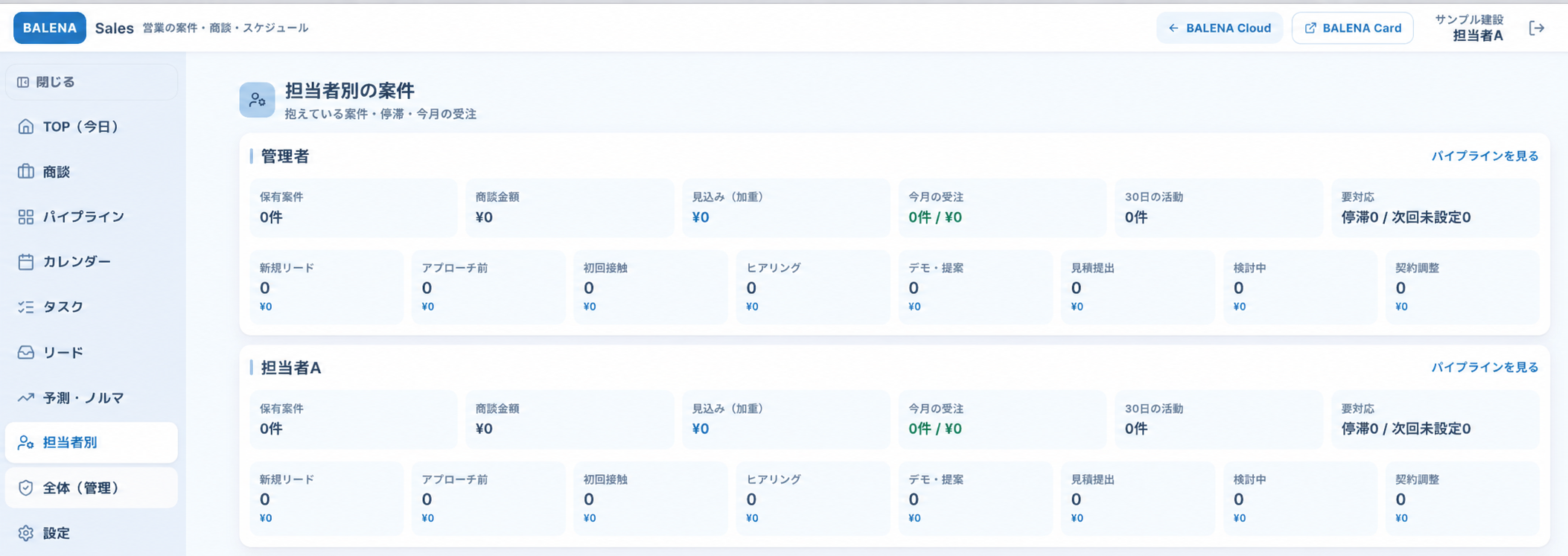This screenshot has width=1568, height=556.
Task: Click the left arrow icon in BALENA Cloud button
Action: tap(1173, 28)
